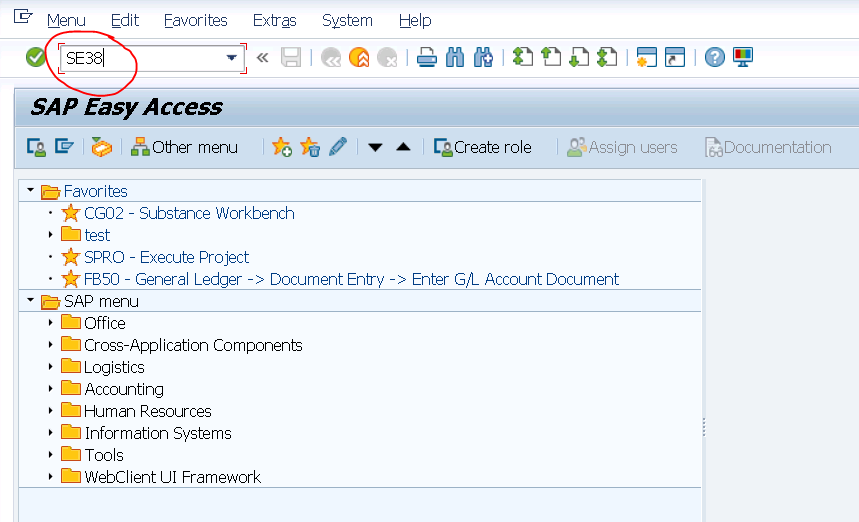859x522 pixels.
Task: Open the Help menu
Action: 415,20
